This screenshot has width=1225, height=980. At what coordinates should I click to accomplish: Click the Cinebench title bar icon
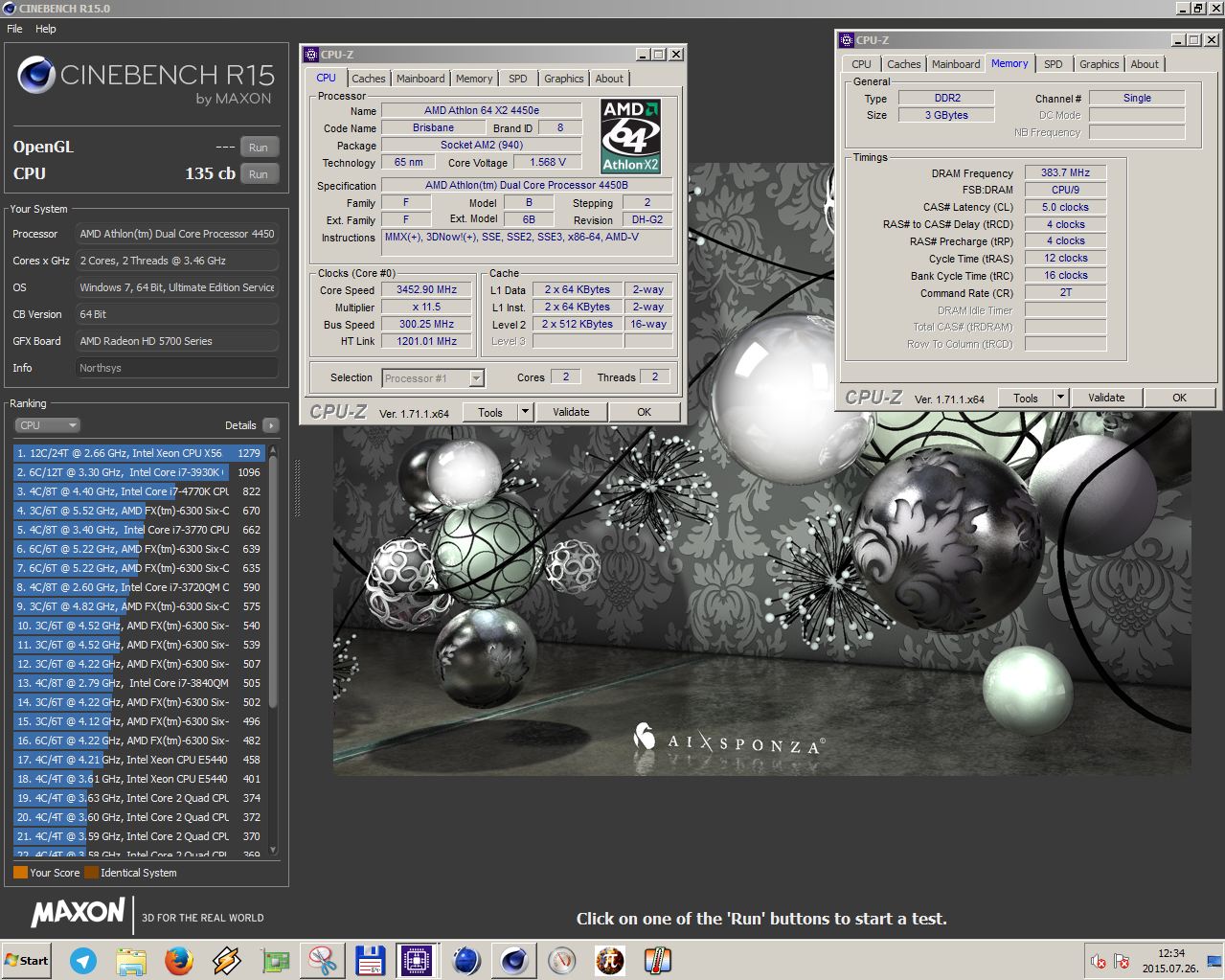coord(9,8)
